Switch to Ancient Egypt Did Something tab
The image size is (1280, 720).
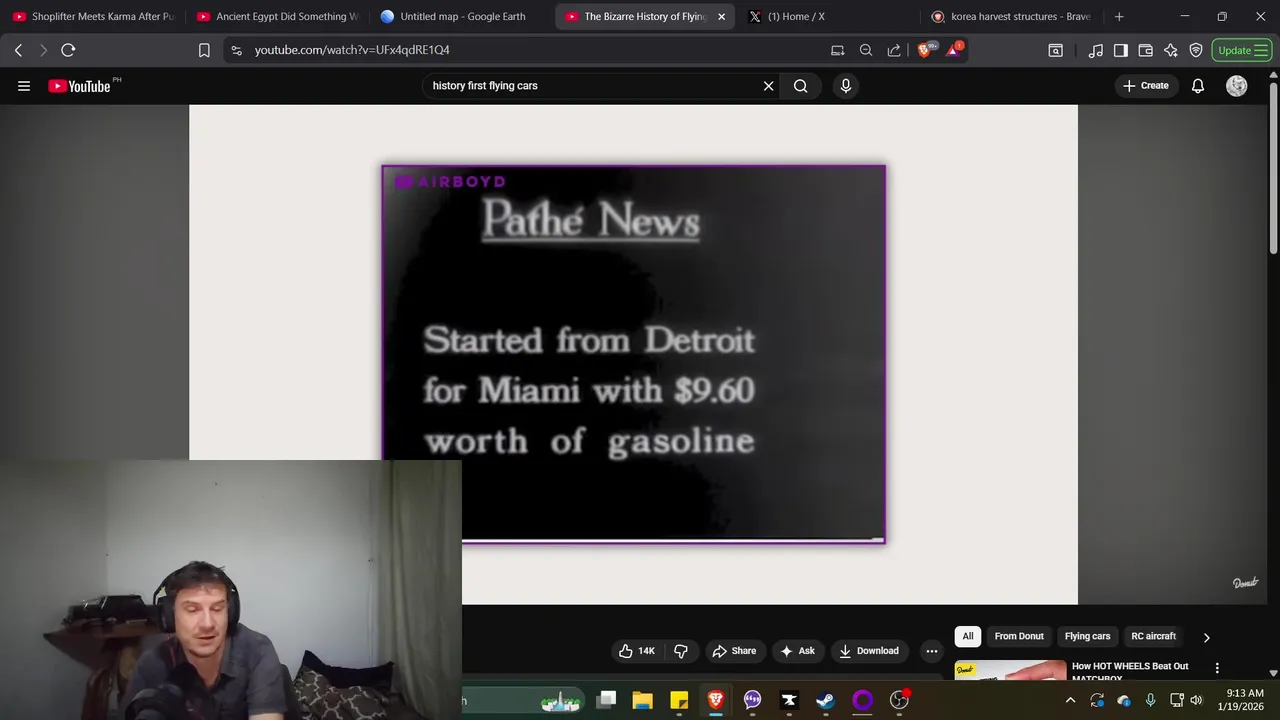click(277, 16)
